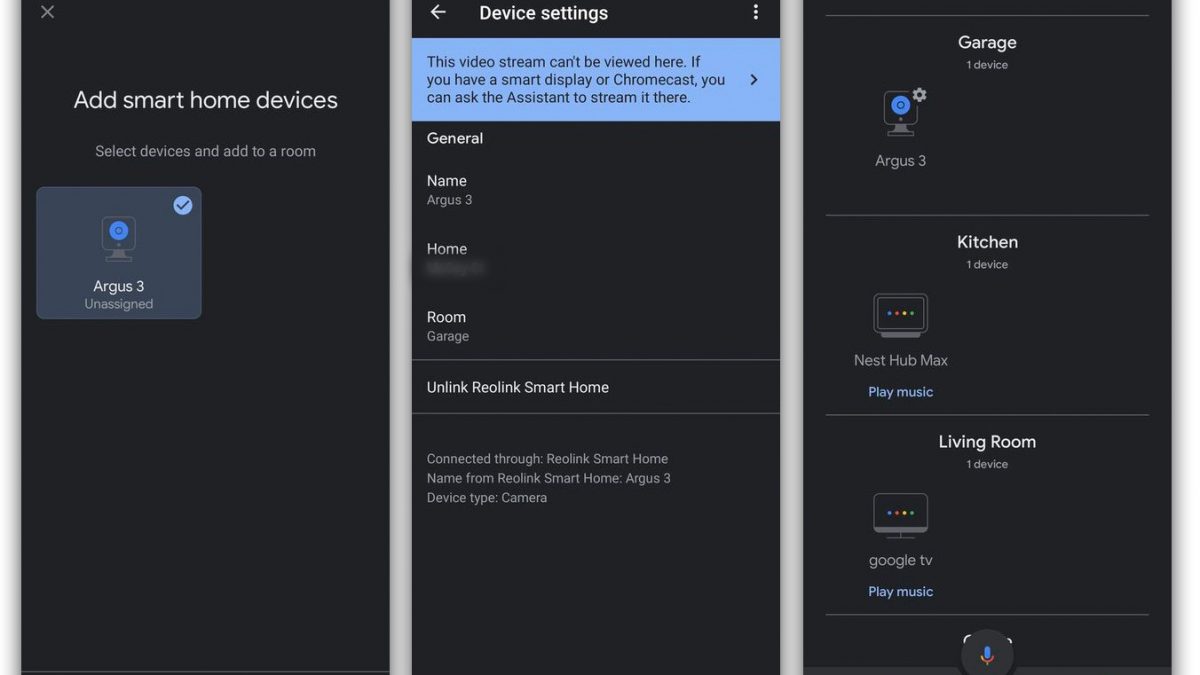This screenshot has height=675, width=1200.
Task: Play music on google tv
Action: click(900, 591)
